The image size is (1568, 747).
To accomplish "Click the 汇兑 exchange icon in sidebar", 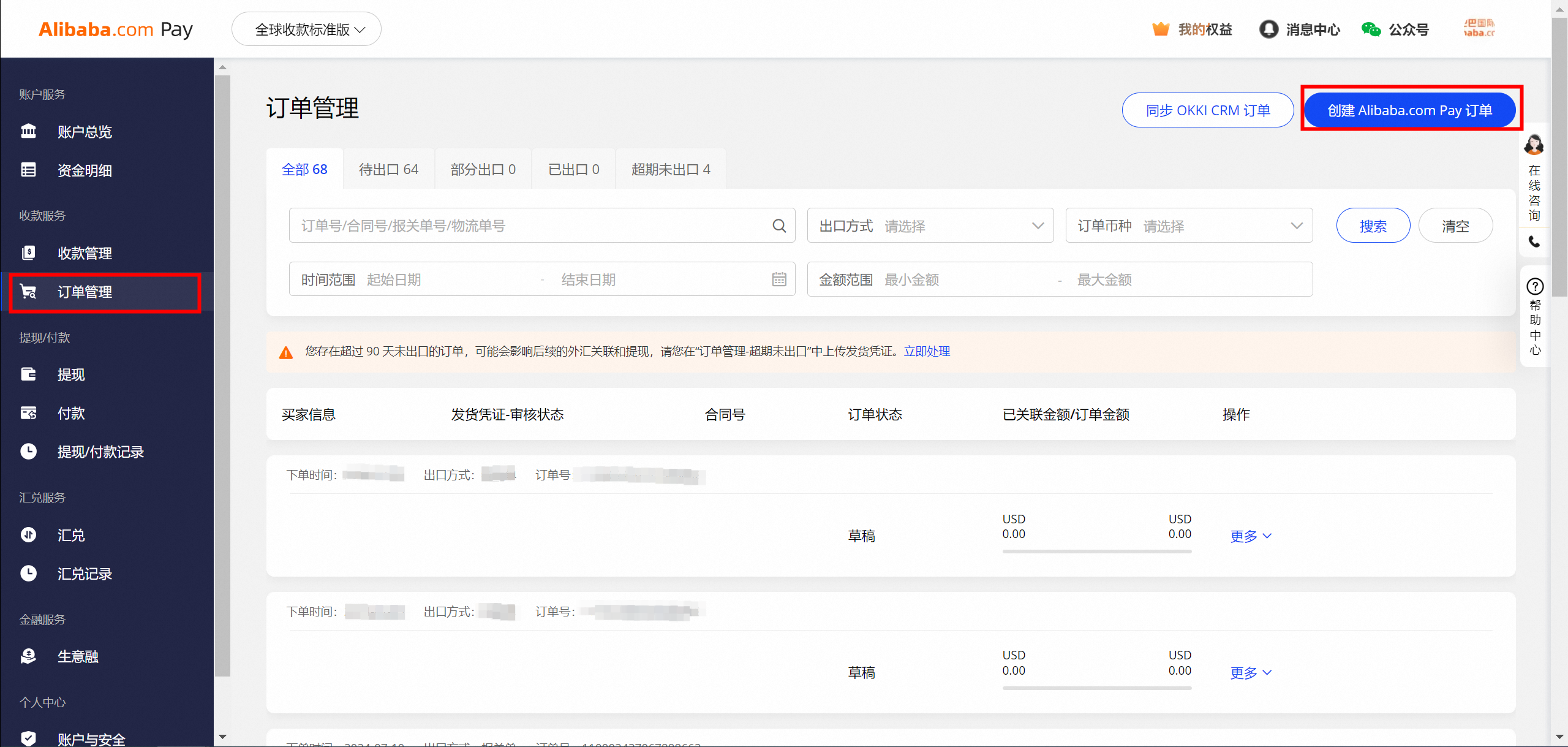I will coord(28,534).
